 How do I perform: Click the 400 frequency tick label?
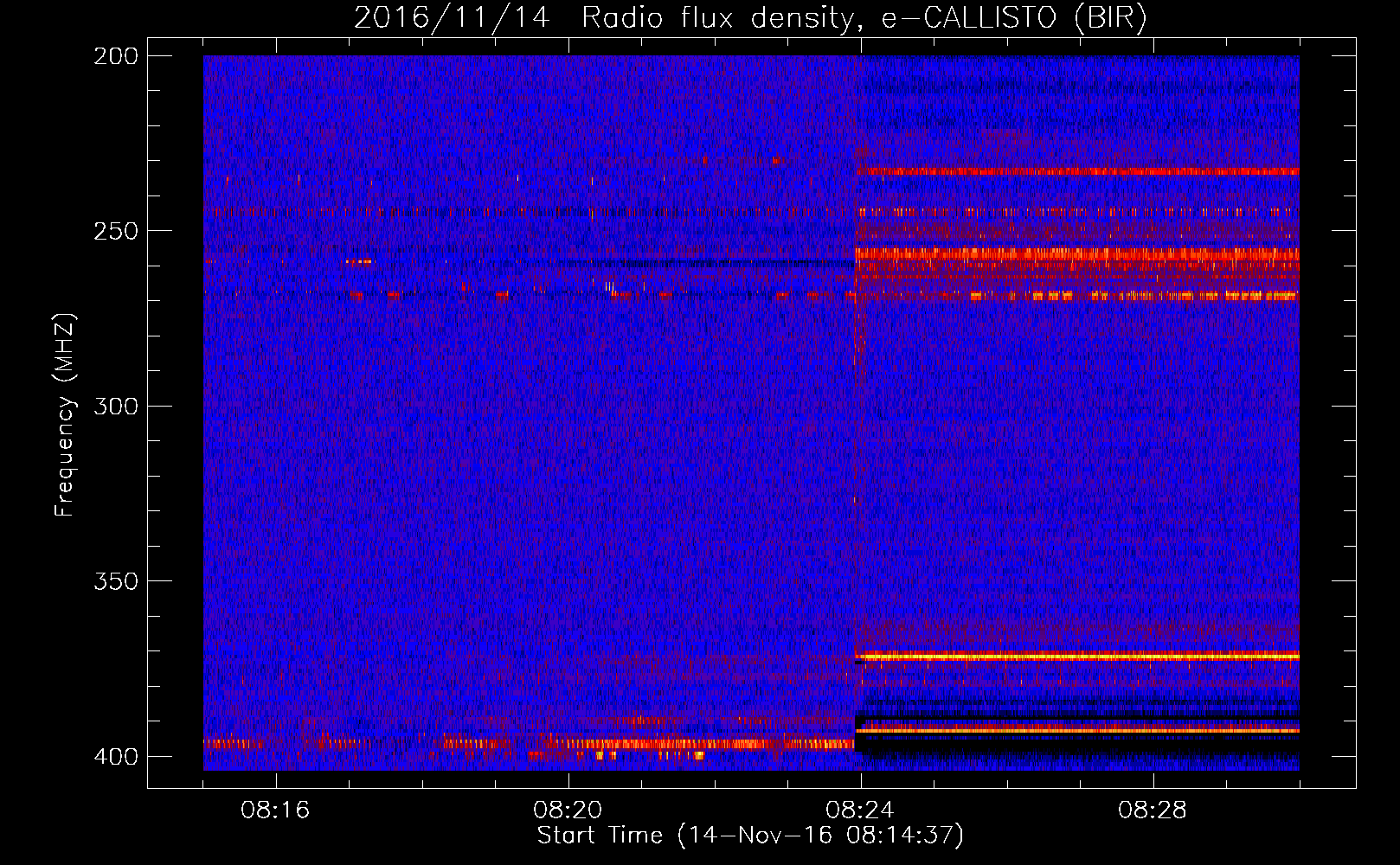pyautogui.click(x=115, y=756)
